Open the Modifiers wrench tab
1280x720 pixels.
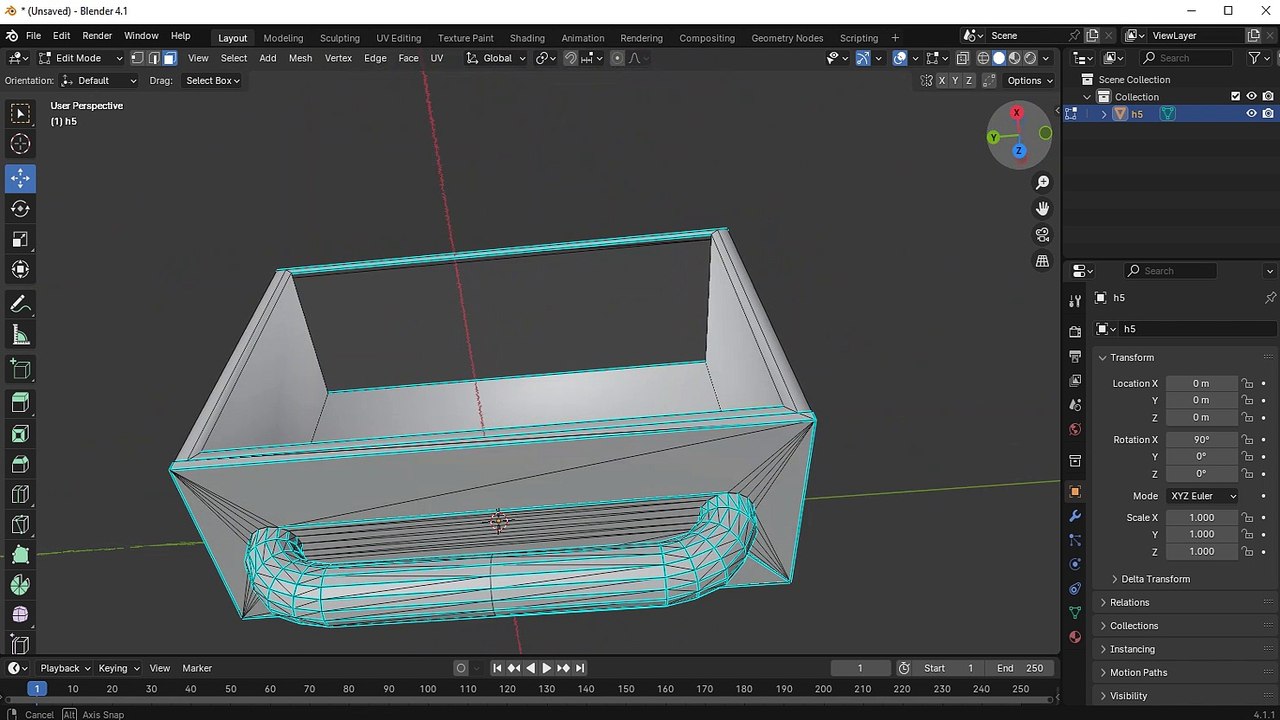coord(1075,516)
